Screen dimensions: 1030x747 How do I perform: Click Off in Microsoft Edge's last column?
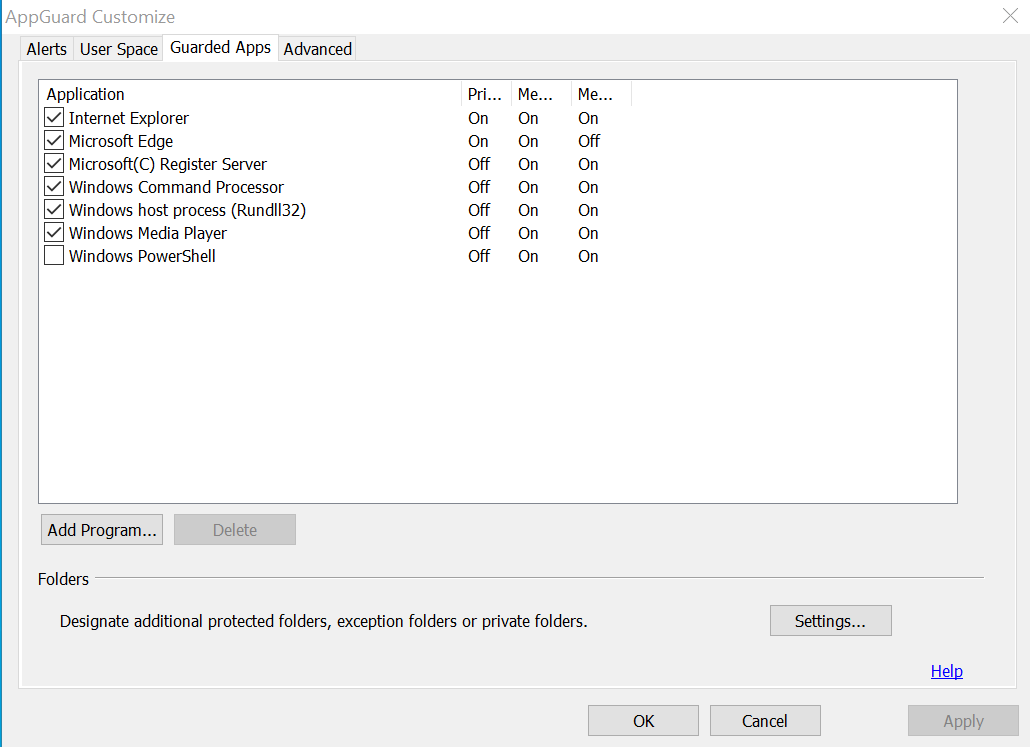(589, 141)
